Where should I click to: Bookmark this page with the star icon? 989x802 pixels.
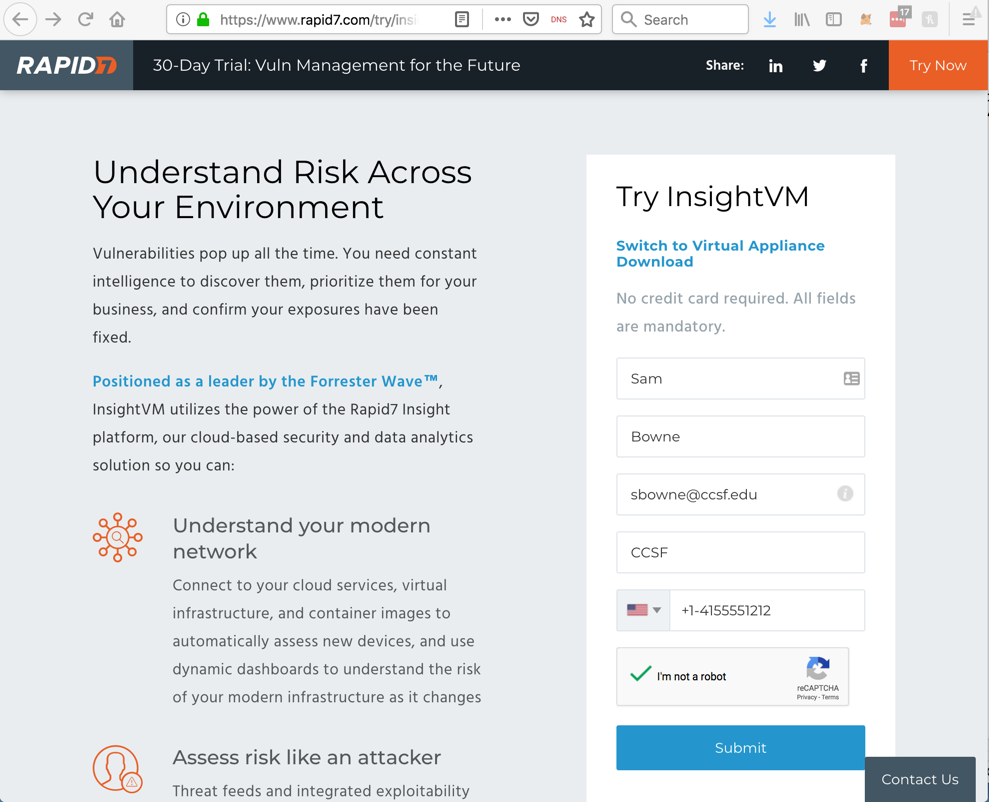587,20
